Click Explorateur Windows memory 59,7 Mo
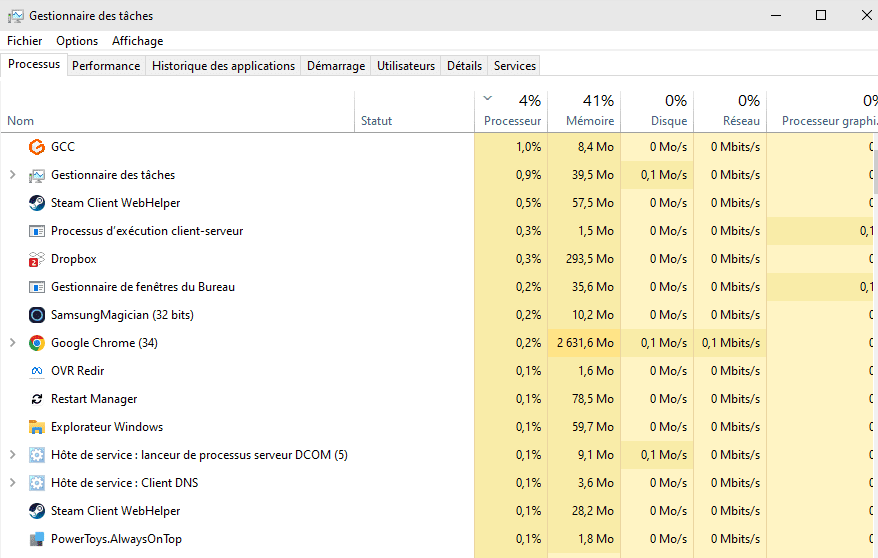The width and height of the screenshot is (878, 558). (593, 426)
